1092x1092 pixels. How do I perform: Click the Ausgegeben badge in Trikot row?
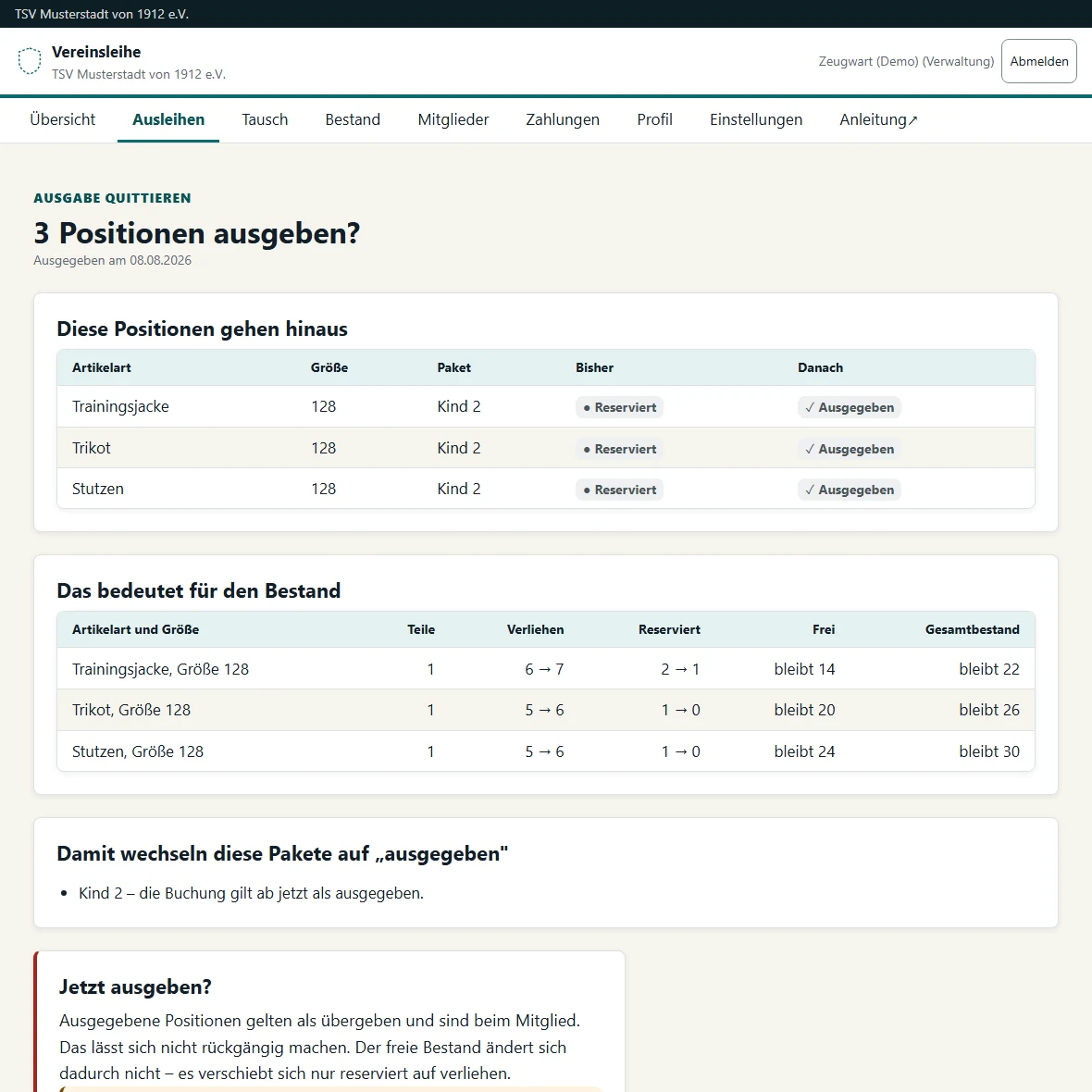coord(849,449)
